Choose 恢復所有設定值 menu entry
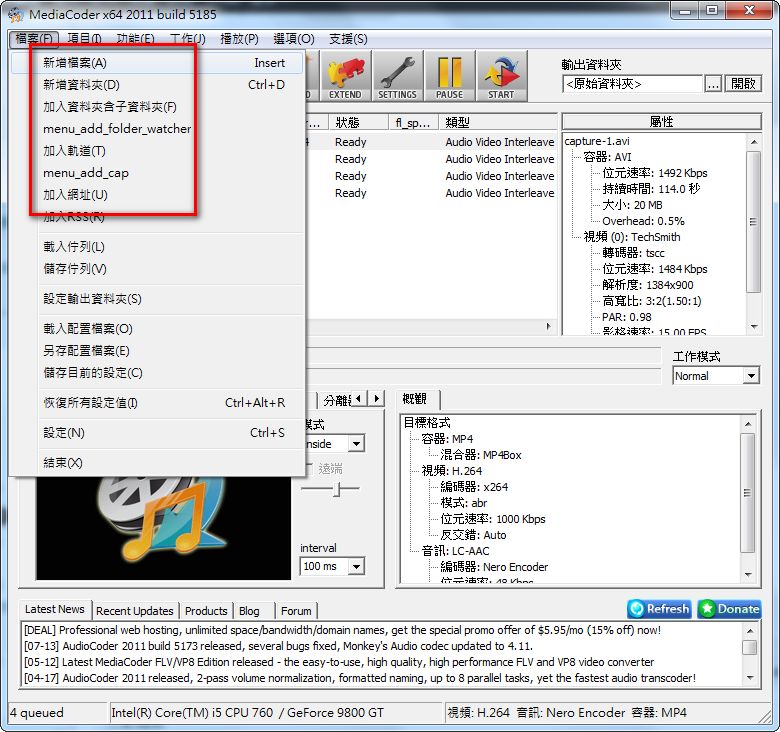780x732 pixels. tap(157, 403)
